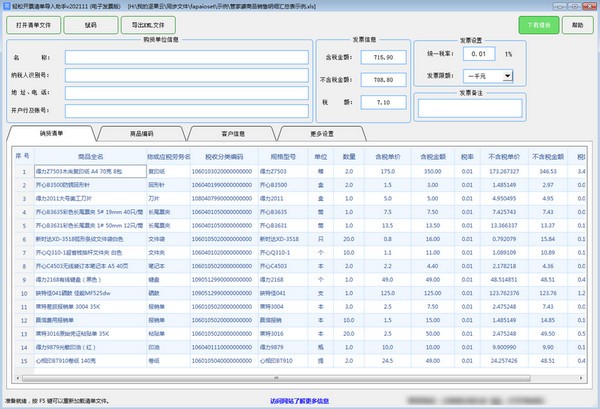
Task: Click the 帮助 button
Action: tap(577, 24)
